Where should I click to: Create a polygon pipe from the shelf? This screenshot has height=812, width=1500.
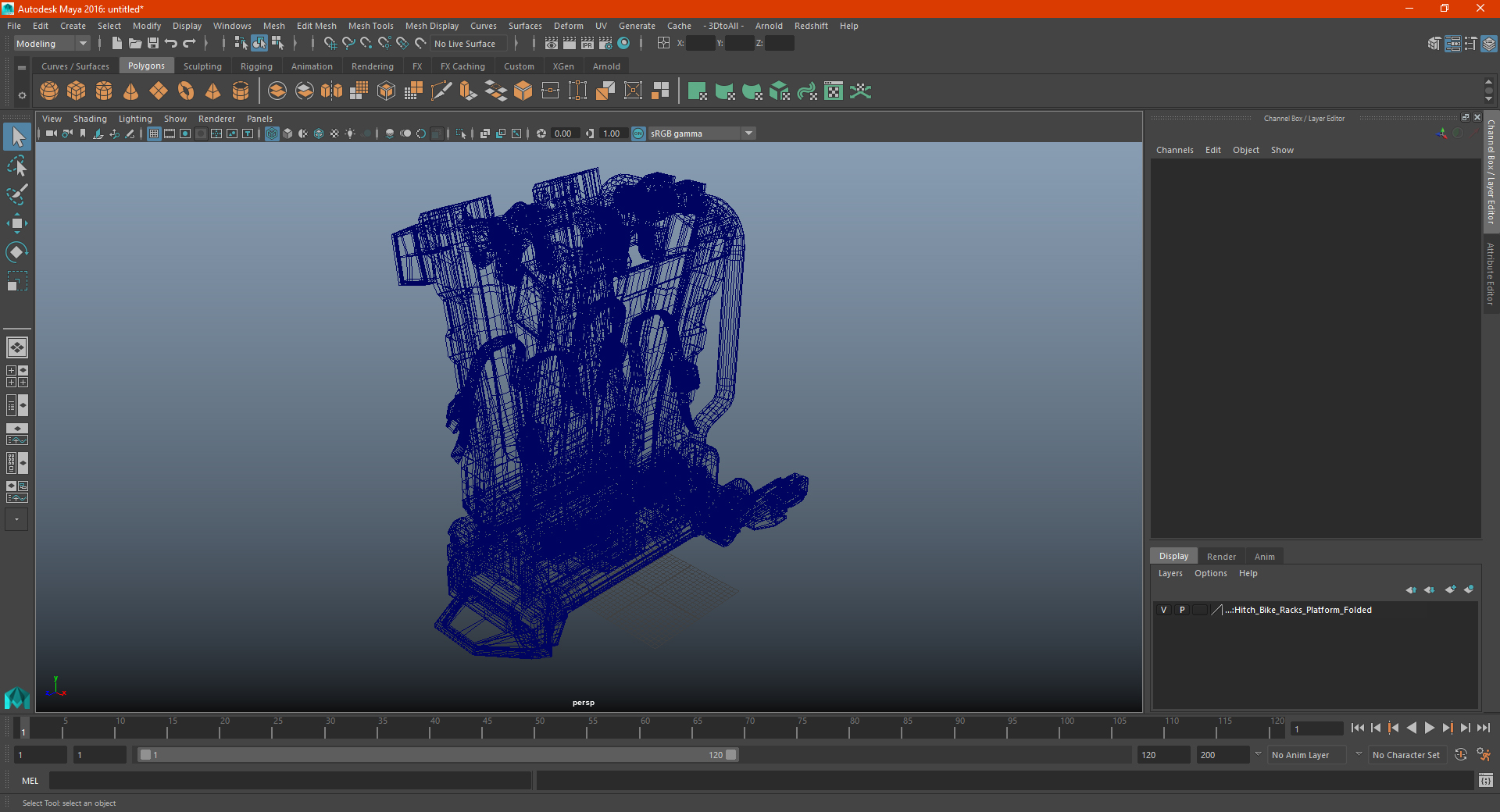tap(241, 91)
